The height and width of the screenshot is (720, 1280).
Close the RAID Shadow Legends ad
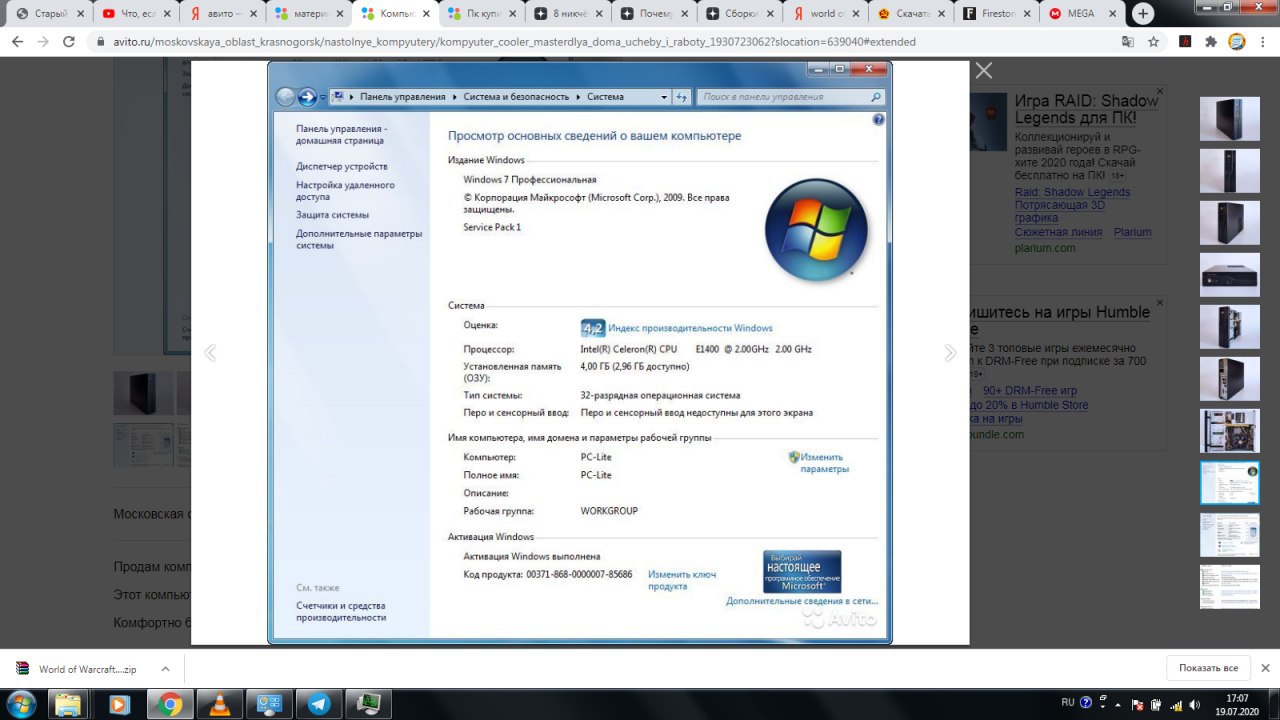[1159, 91]
